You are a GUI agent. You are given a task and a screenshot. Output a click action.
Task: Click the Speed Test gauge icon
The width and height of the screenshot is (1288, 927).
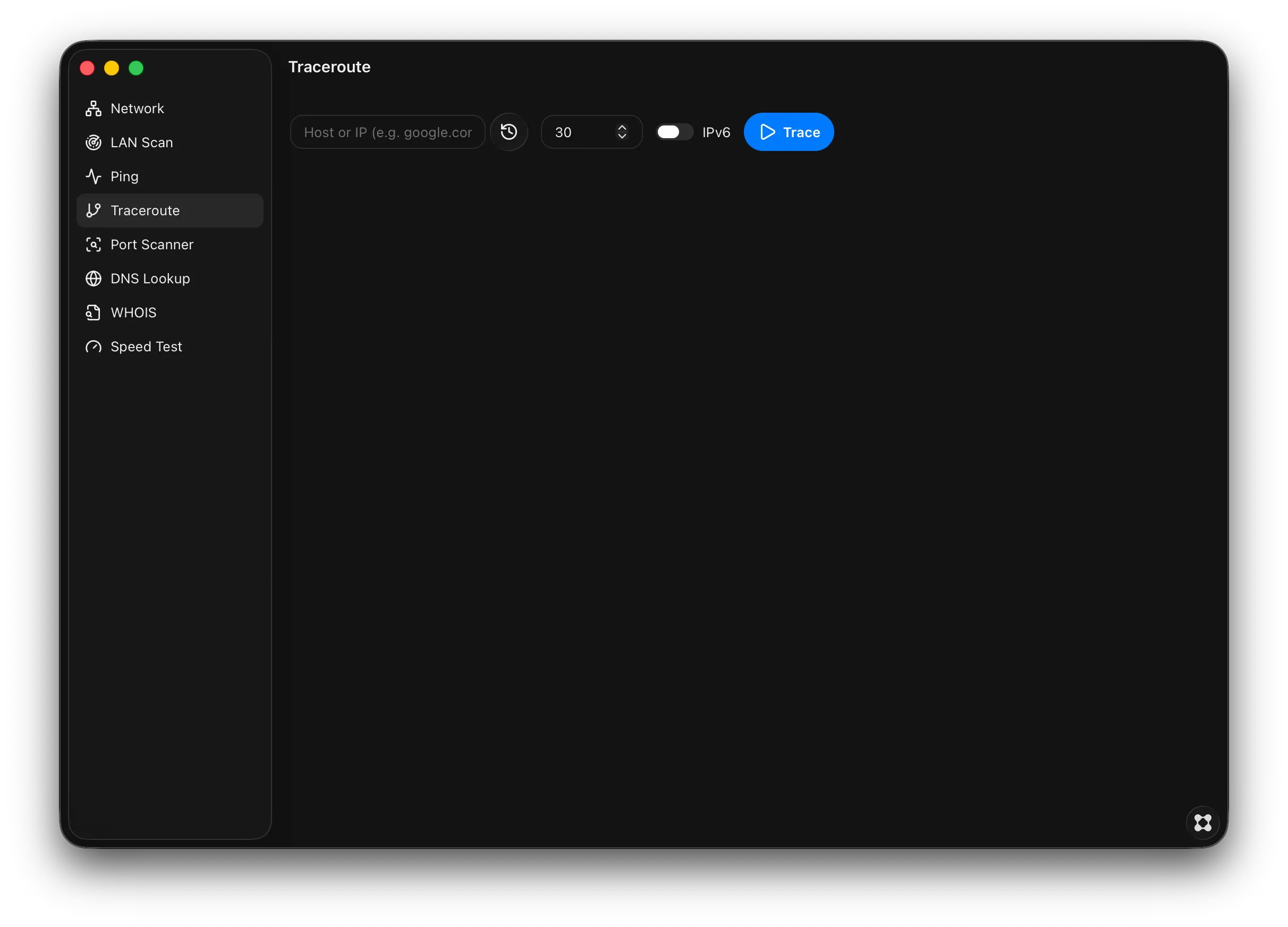click(x=93, y=347)
